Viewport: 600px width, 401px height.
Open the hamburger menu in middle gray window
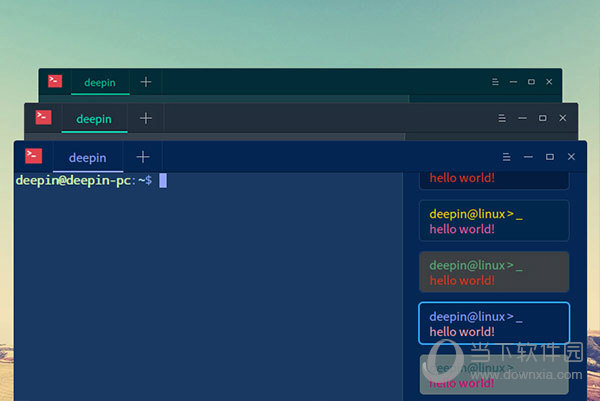(x=502, y=118)
